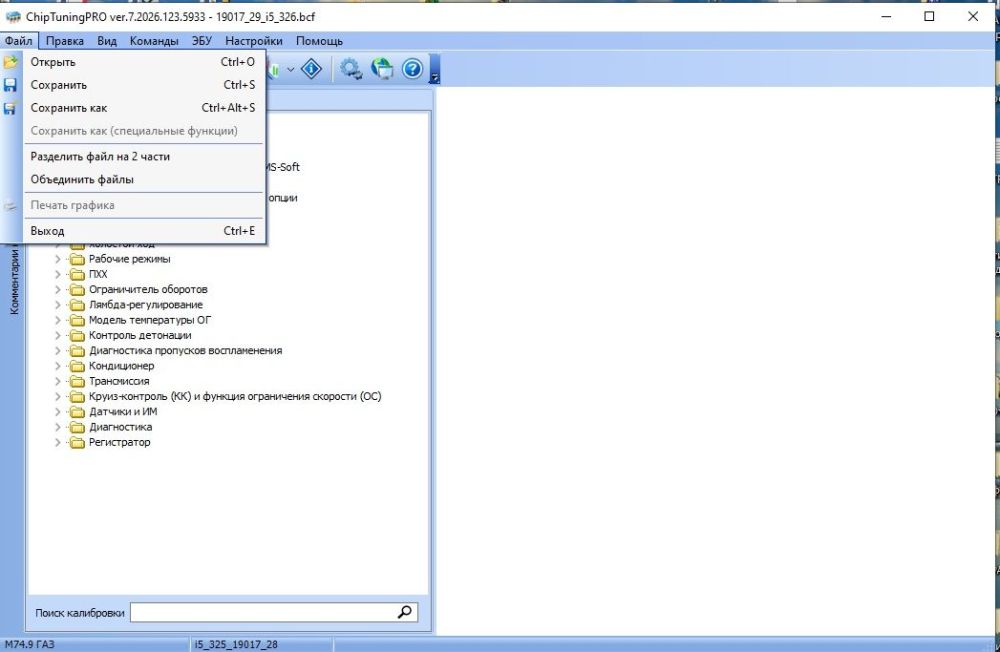1000x652 pixels.
Task: Select the Круиз-контроль (КК) tree row
Action: tap(235, 397)
